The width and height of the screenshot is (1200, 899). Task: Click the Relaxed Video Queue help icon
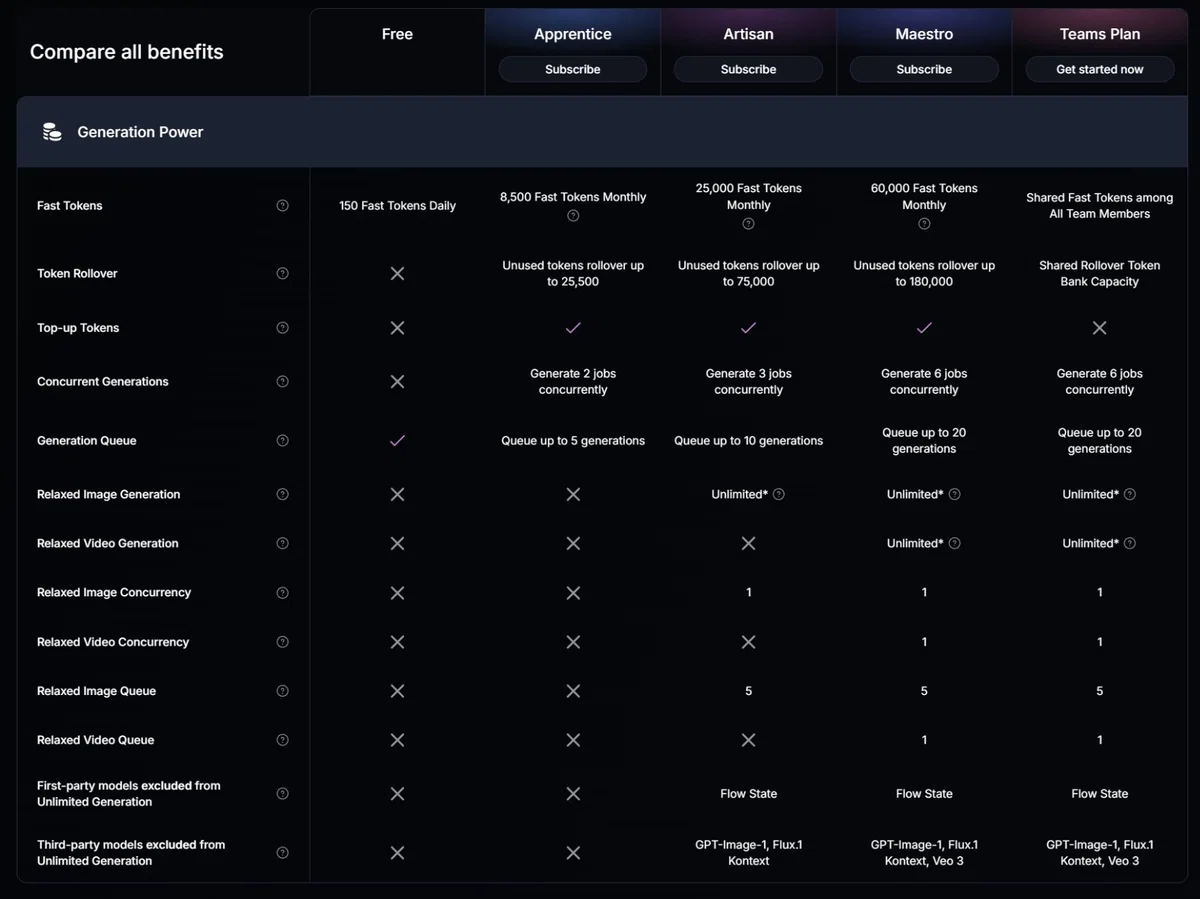282,741
